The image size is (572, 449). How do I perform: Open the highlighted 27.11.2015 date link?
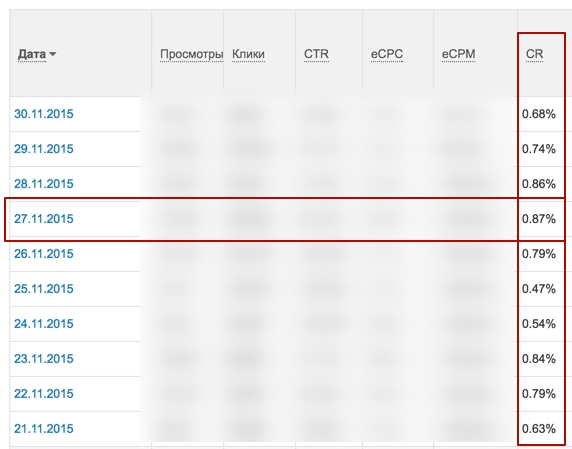coord(44,219)
